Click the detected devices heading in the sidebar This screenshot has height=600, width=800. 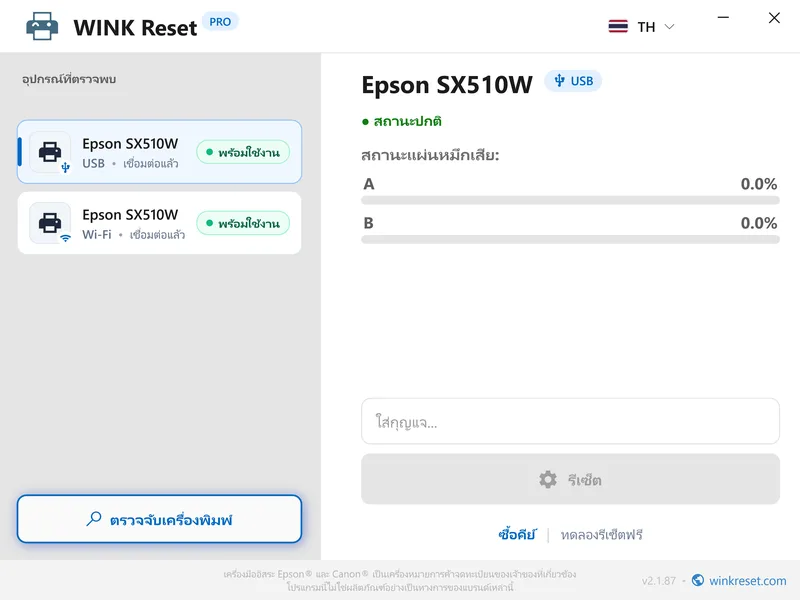(x=69, y=79)
